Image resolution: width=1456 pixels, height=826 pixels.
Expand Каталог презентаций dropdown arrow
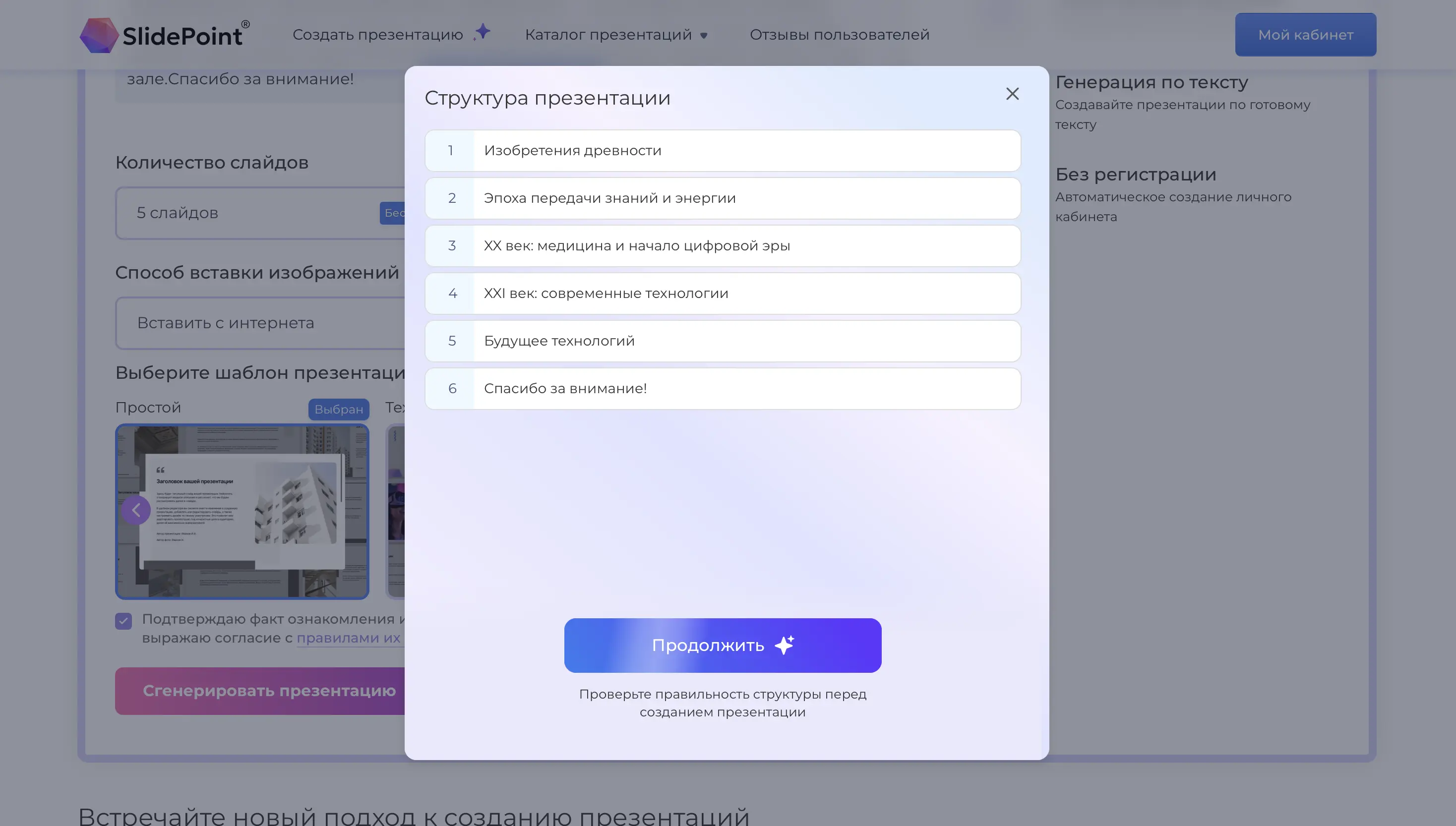(704, 36)
